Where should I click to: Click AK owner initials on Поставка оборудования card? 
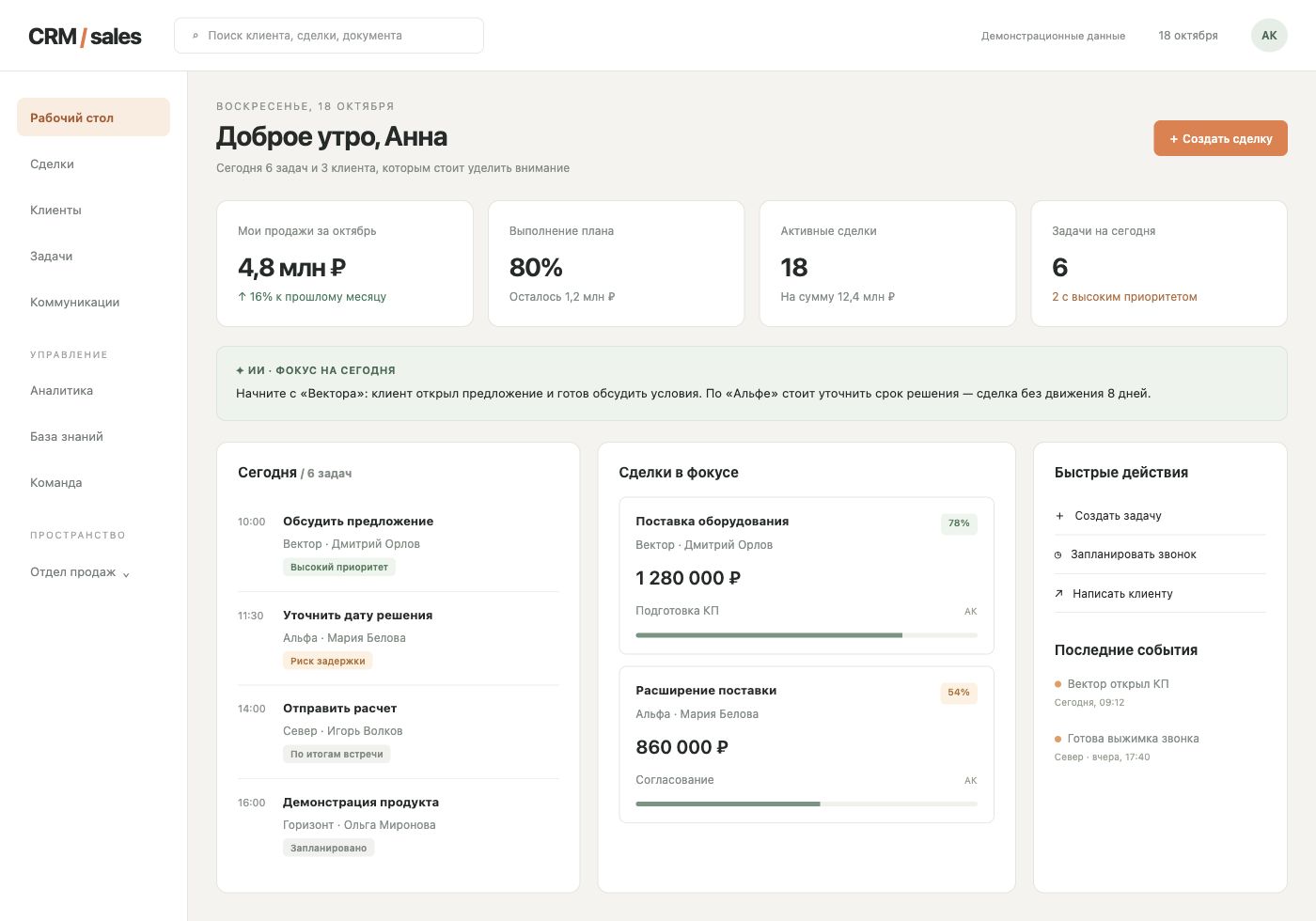pos(971,612)
